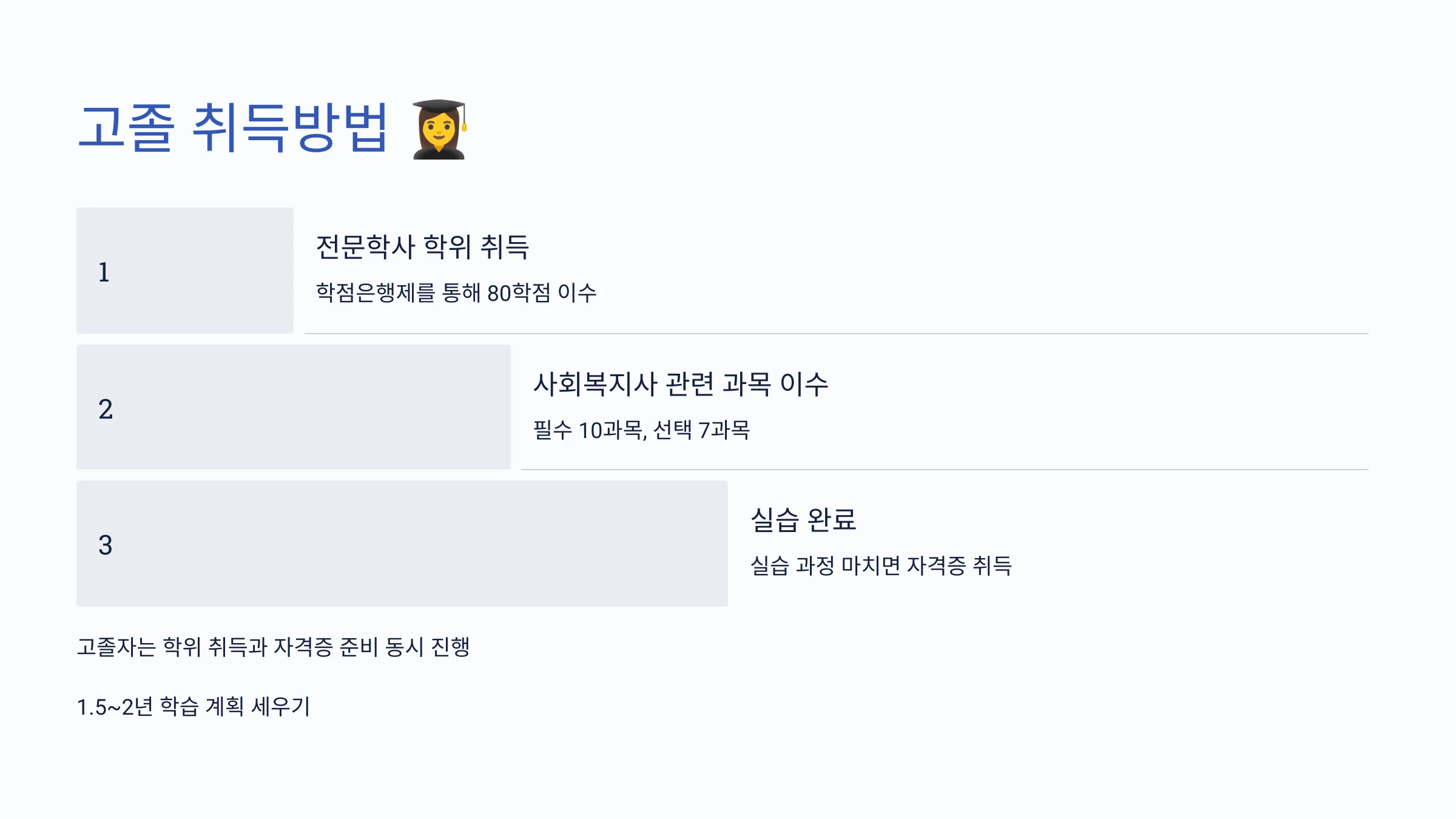Click the heading 전문학사 학위 취득

(x=423, y=247)
